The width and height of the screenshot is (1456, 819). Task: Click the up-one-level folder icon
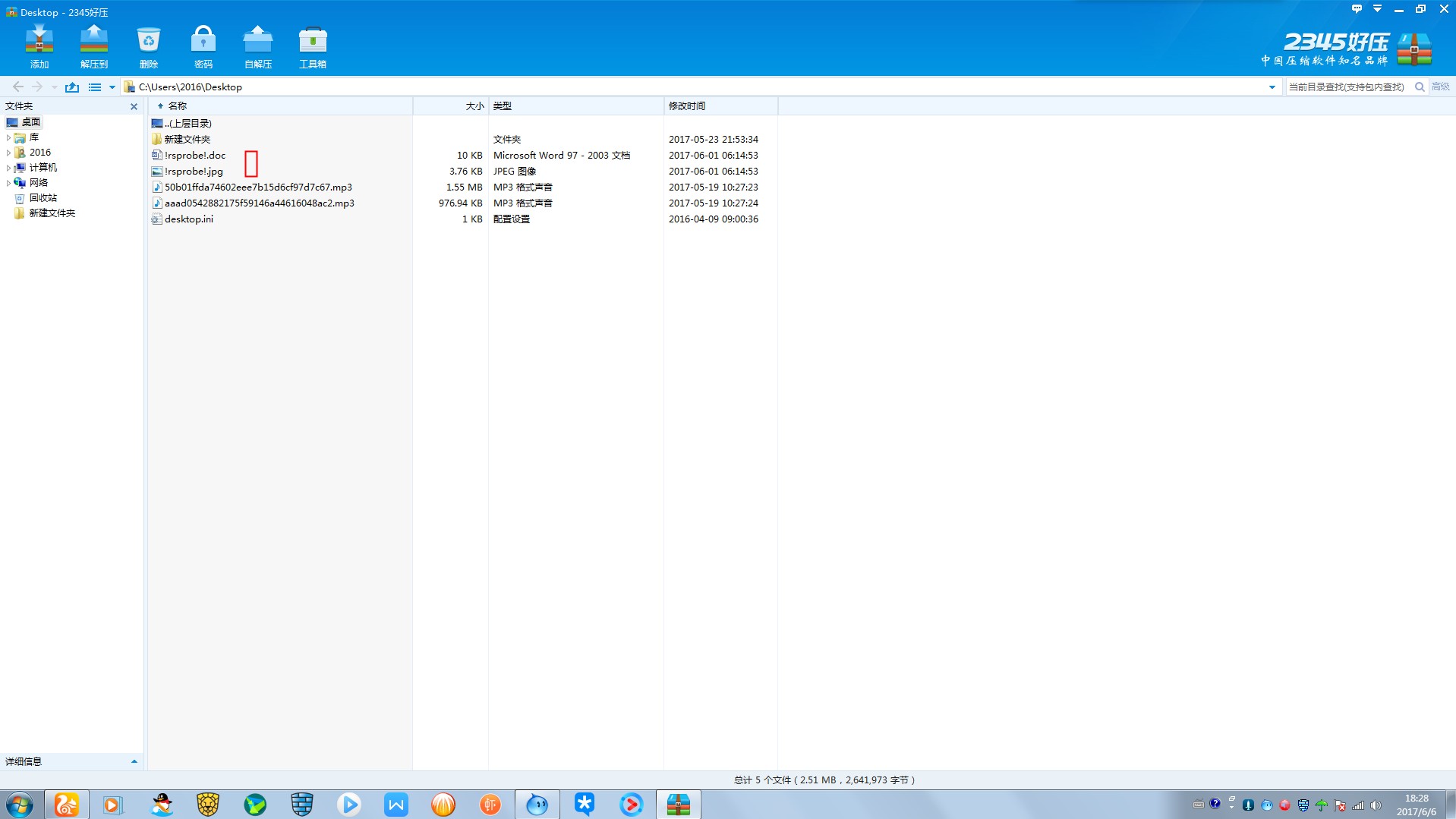pyautogui.click(x=72, y=87)
